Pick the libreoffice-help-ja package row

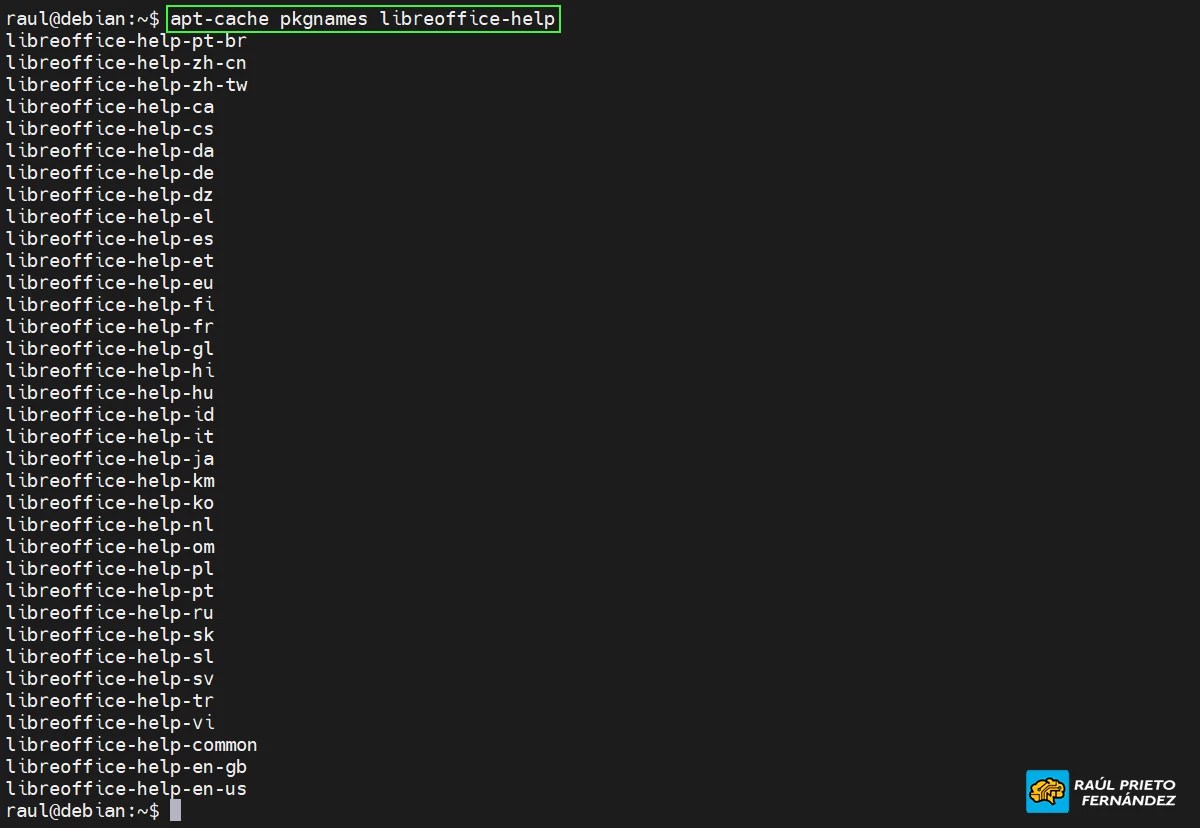(110, 459)
